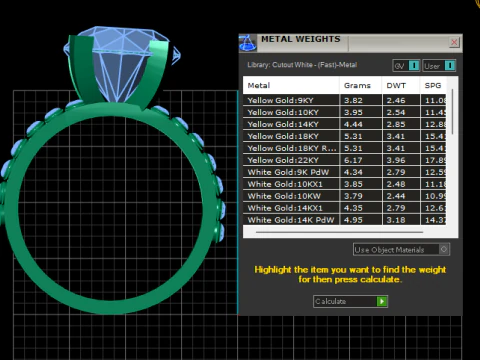Click the green arrow on Calculate
Viewport: 480px width, 360px height.
click(382, 301)
